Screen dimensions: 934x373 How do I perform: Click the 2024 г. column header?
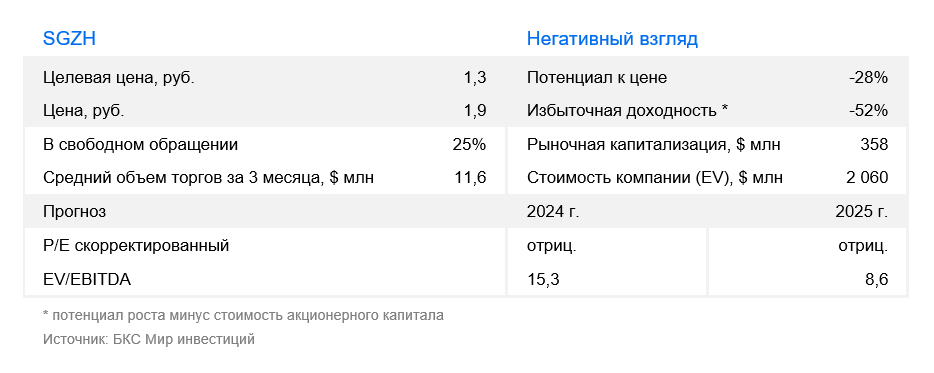pyautogui.click(x=553, y=212)
